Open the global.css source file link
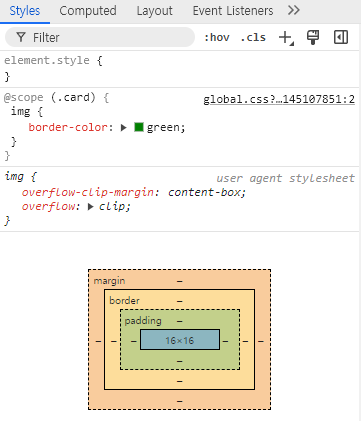 pos(279,99)
